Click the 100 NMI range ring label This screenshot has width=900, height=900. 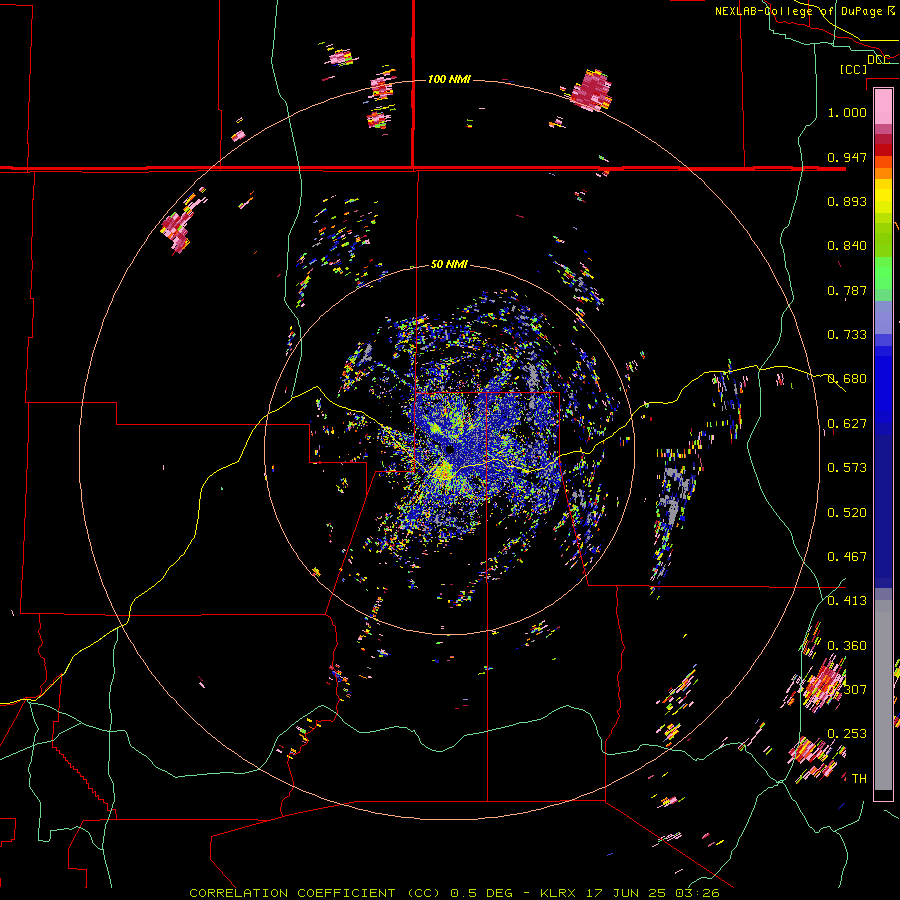coord(449,79)
